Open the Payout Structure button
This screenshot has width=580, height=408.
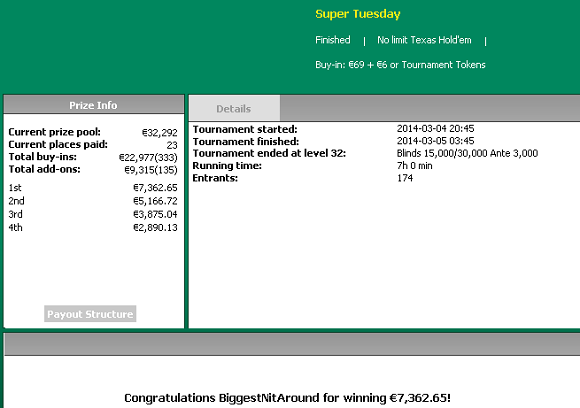pos(90,314)
